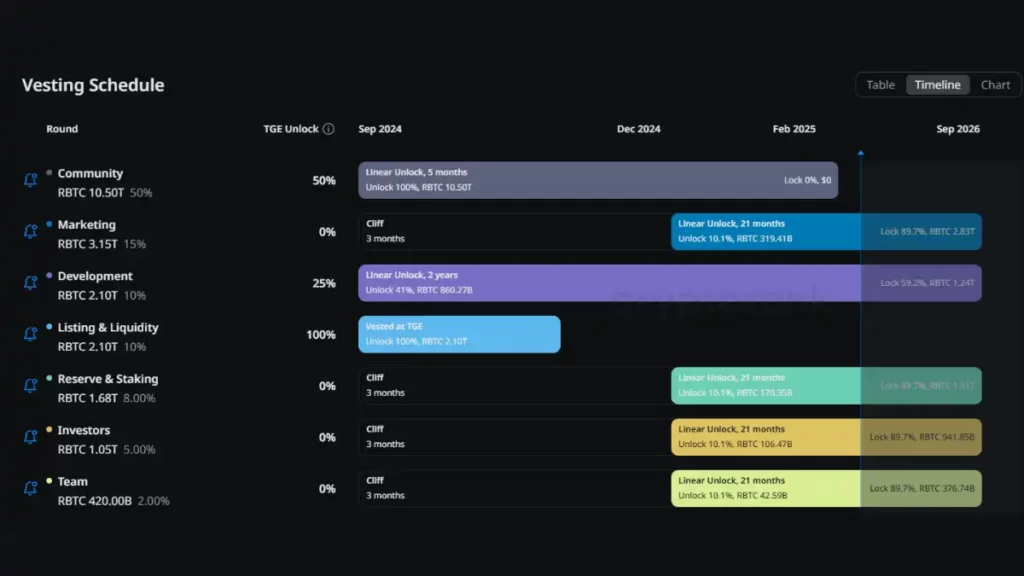Click the Round column header

tap(62, 129)
